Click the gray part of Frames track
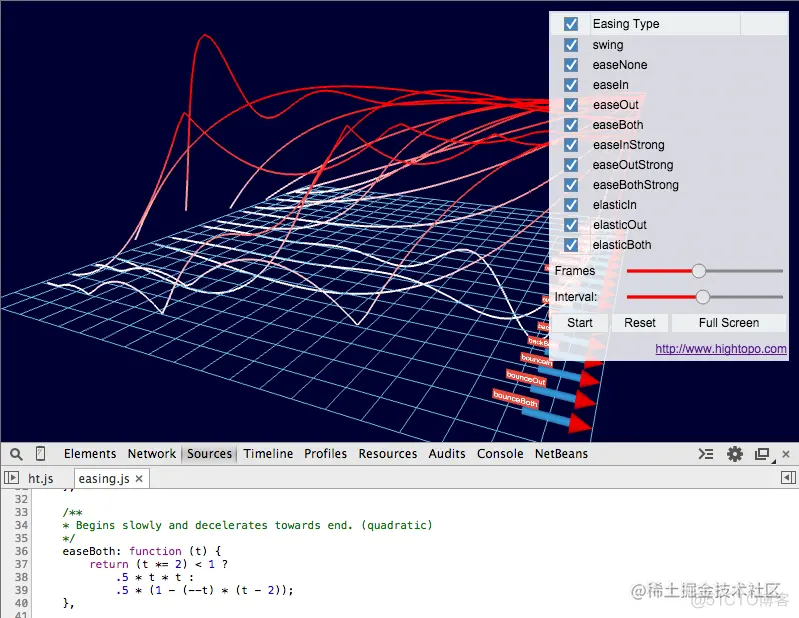Screen dimensions: 799x618 click(x=744, y=271)
